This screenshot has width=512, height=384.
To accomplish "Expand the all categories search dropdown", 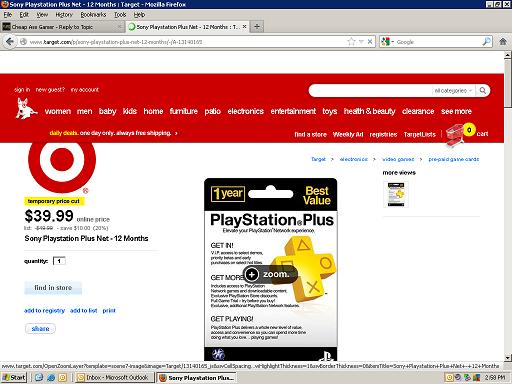I will point(453,90).
